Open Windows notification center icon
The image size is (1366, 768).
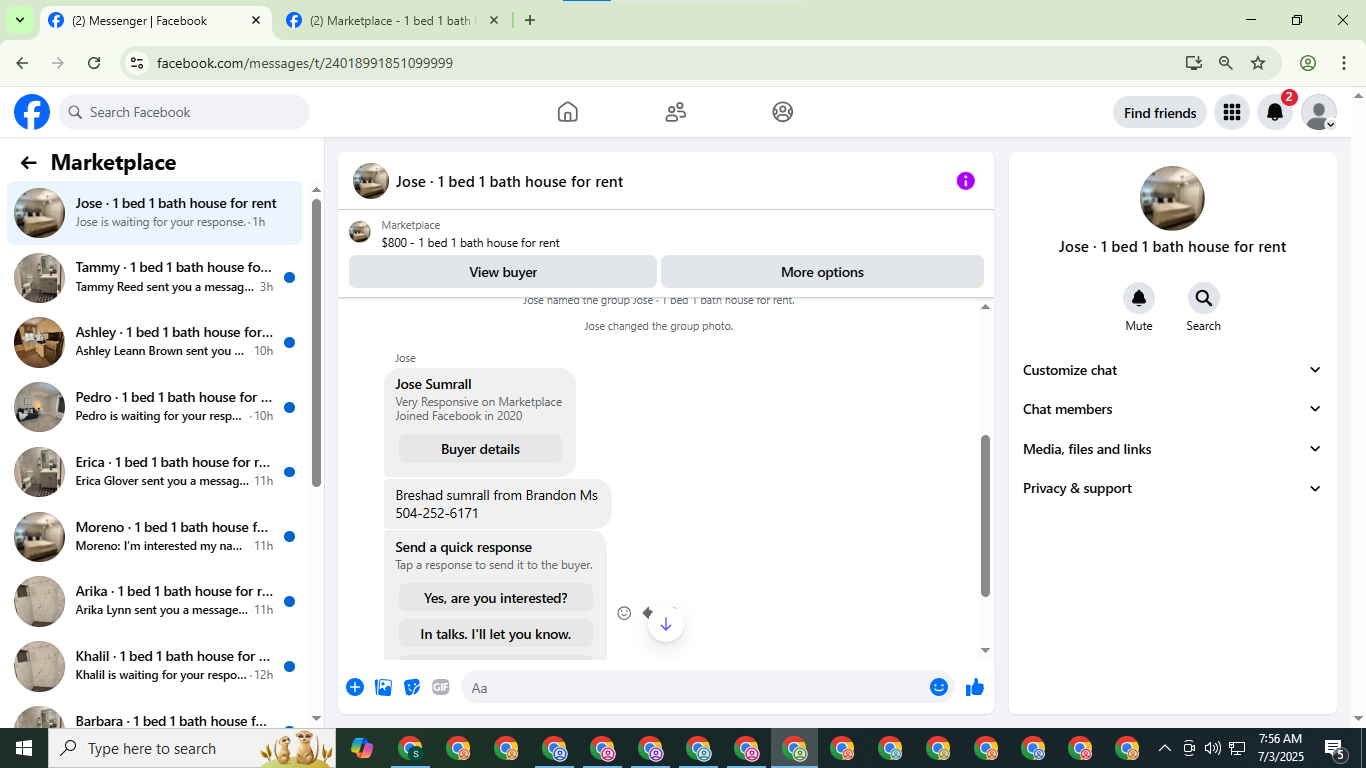click(x=1335, y=748)
